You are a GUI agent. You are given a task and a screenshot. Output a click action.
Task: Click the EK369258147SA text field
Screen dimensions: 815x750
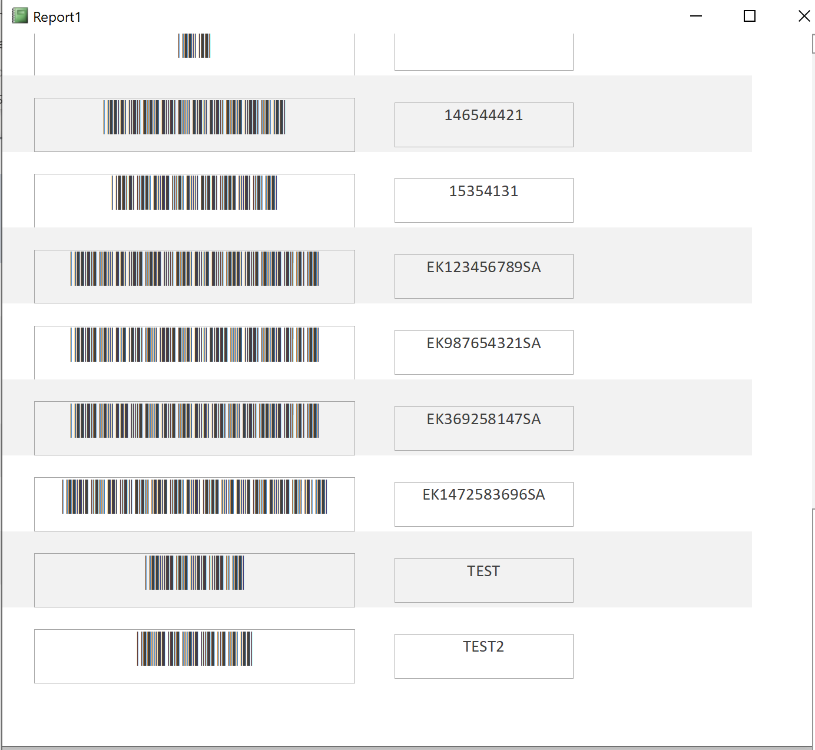click(x=484, y=428)
